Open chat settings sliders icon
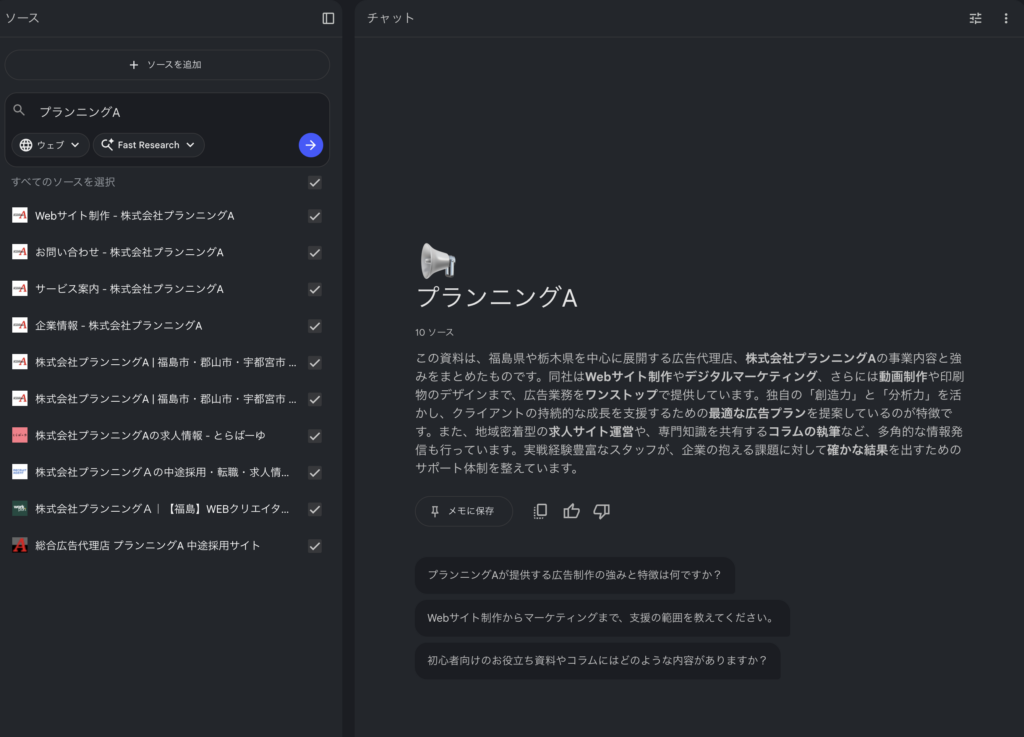 coord(975,18)
